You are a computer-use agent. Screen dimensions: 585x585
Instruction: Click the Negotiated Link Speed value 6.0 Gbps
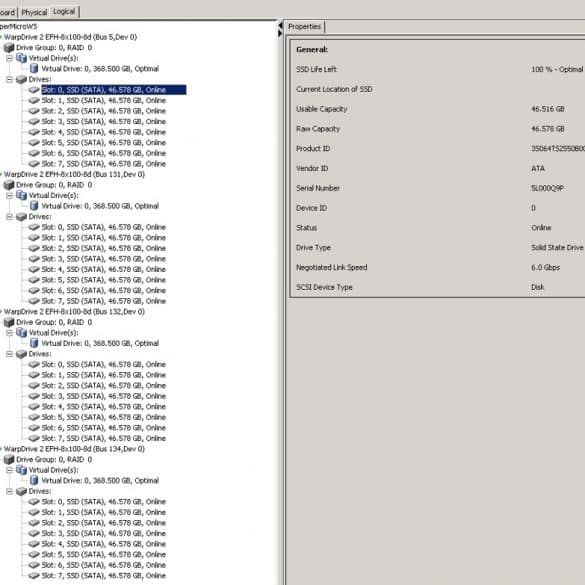point(545,268)
